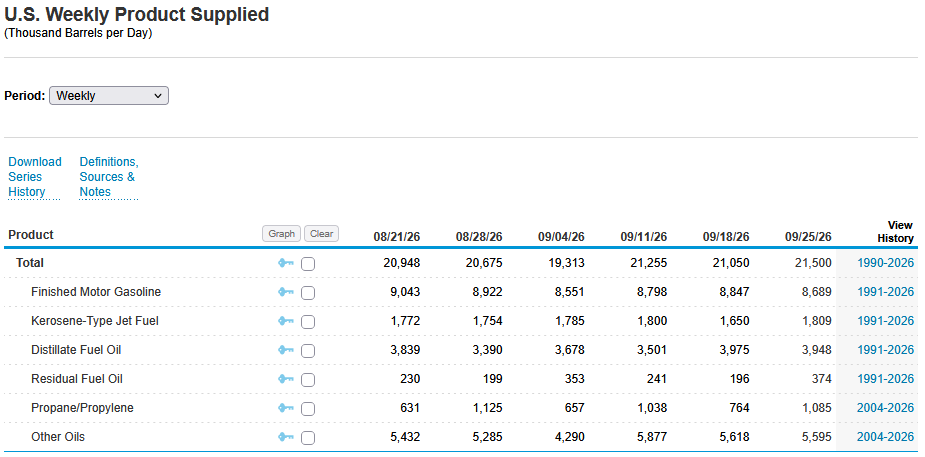Viewport: 925px width, 457px height.
Task: View Total history 1990-2026
Action: (885, 263)
